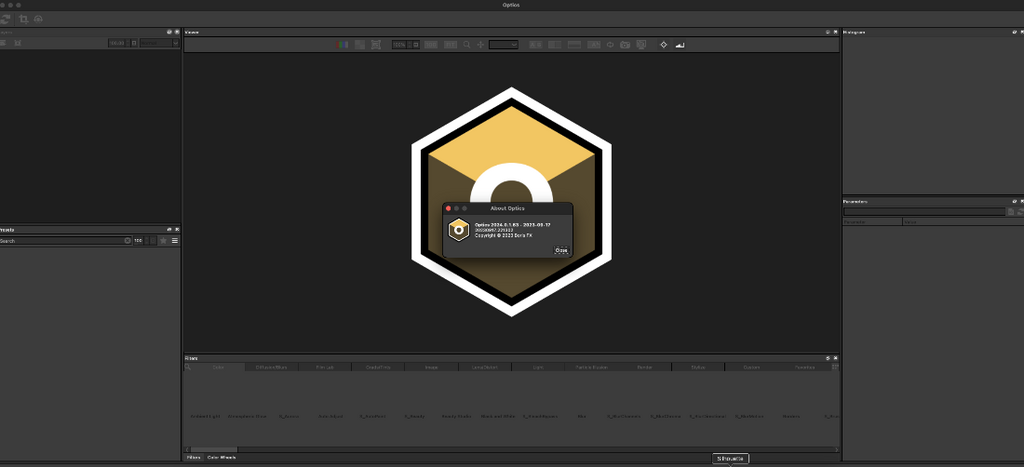Select the pan/move tool in Viewer toolbar
Image resolution: width=1024 pixels, height=467 pixels.
point(481,44)
